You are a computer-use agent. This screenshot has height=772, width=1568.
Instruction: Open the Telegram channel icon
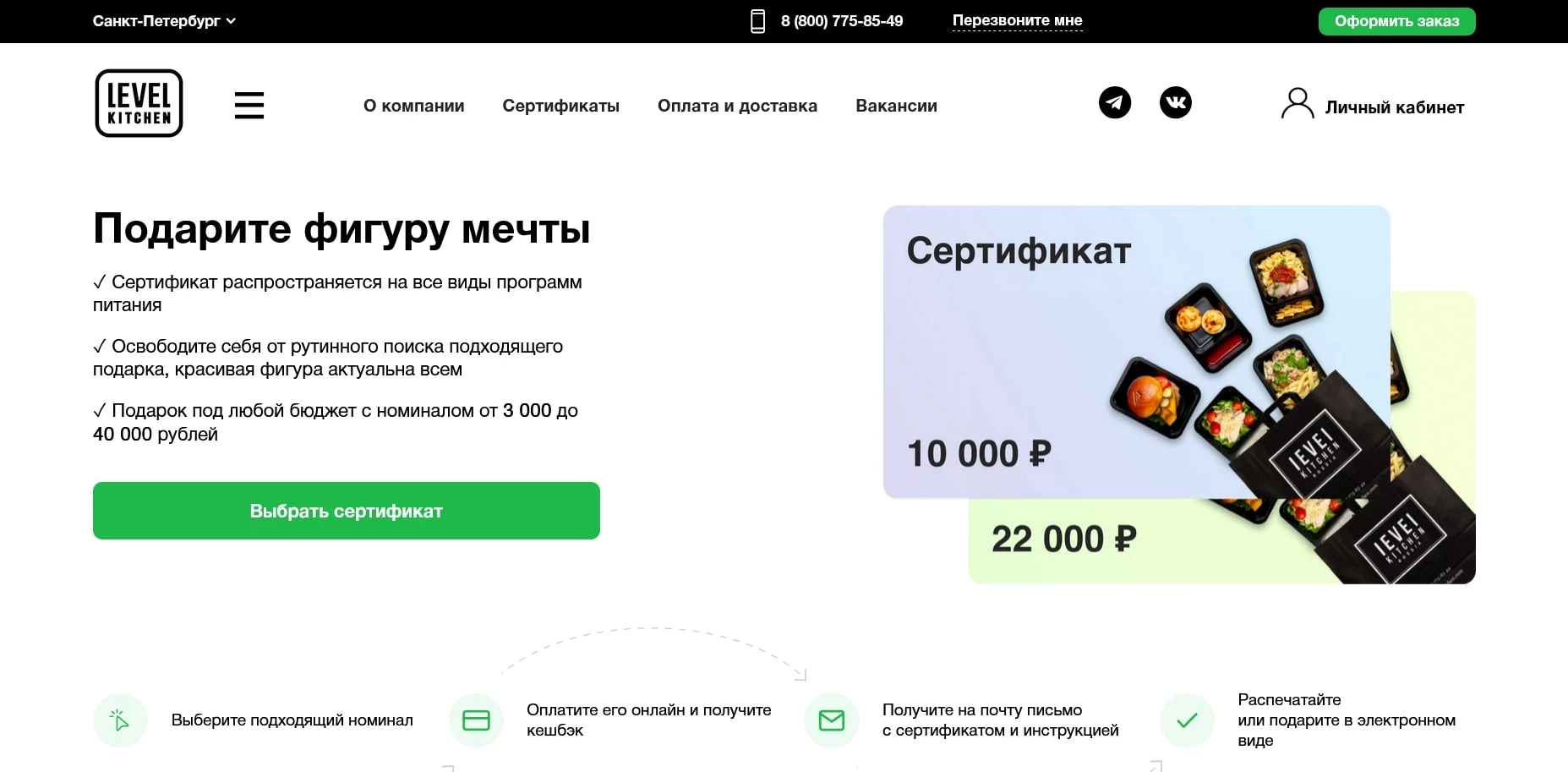(x=1116, y=102)
